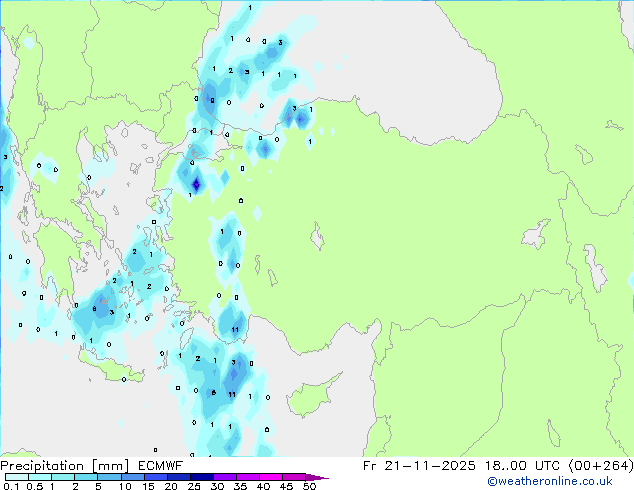Click the 'Precipitation [mm]' title text
The height and width of the screenshot is (490, 634).
65,466
